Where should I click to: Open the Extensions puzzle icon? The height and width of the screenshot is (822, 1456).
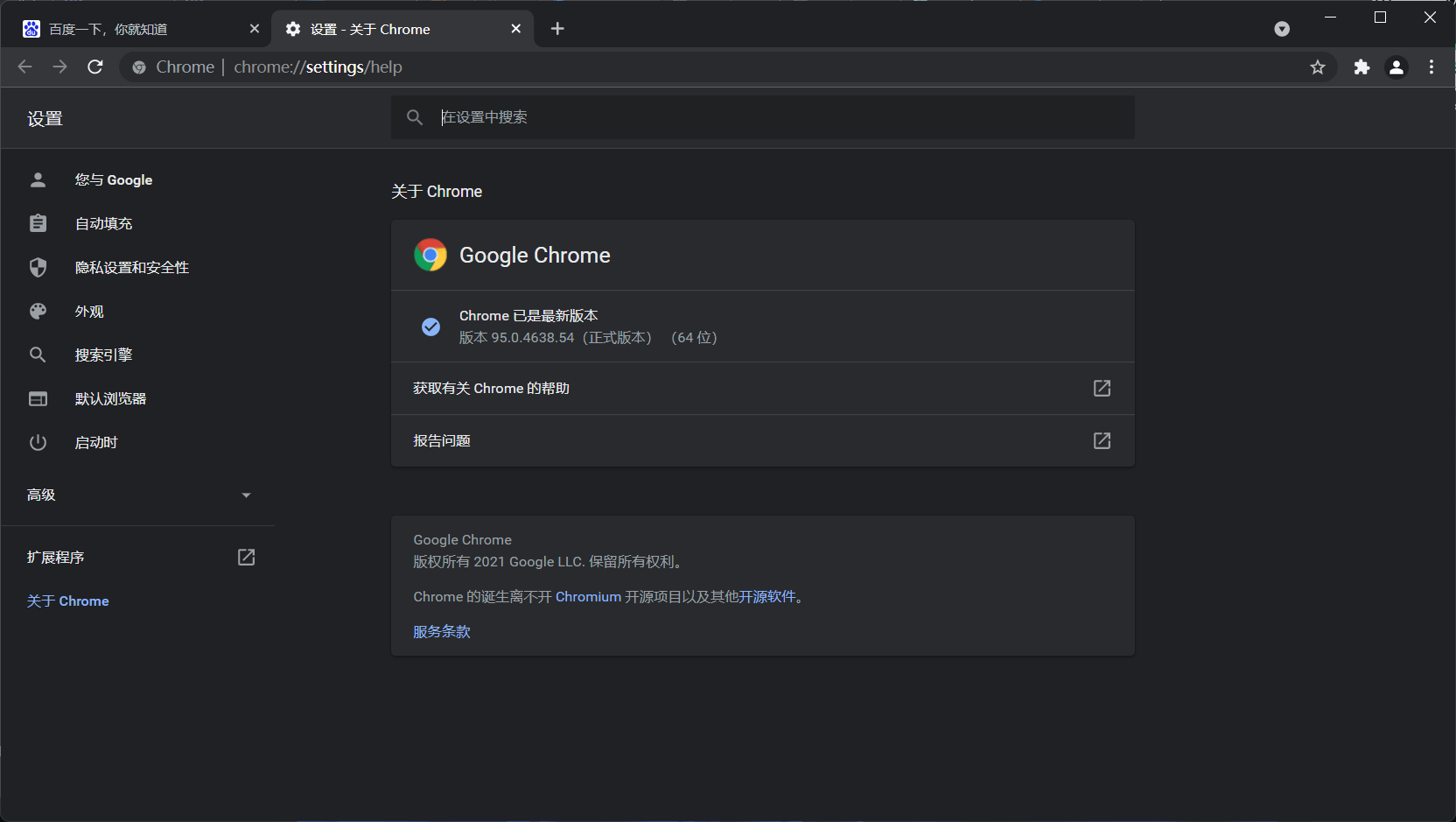point(1361,67)
